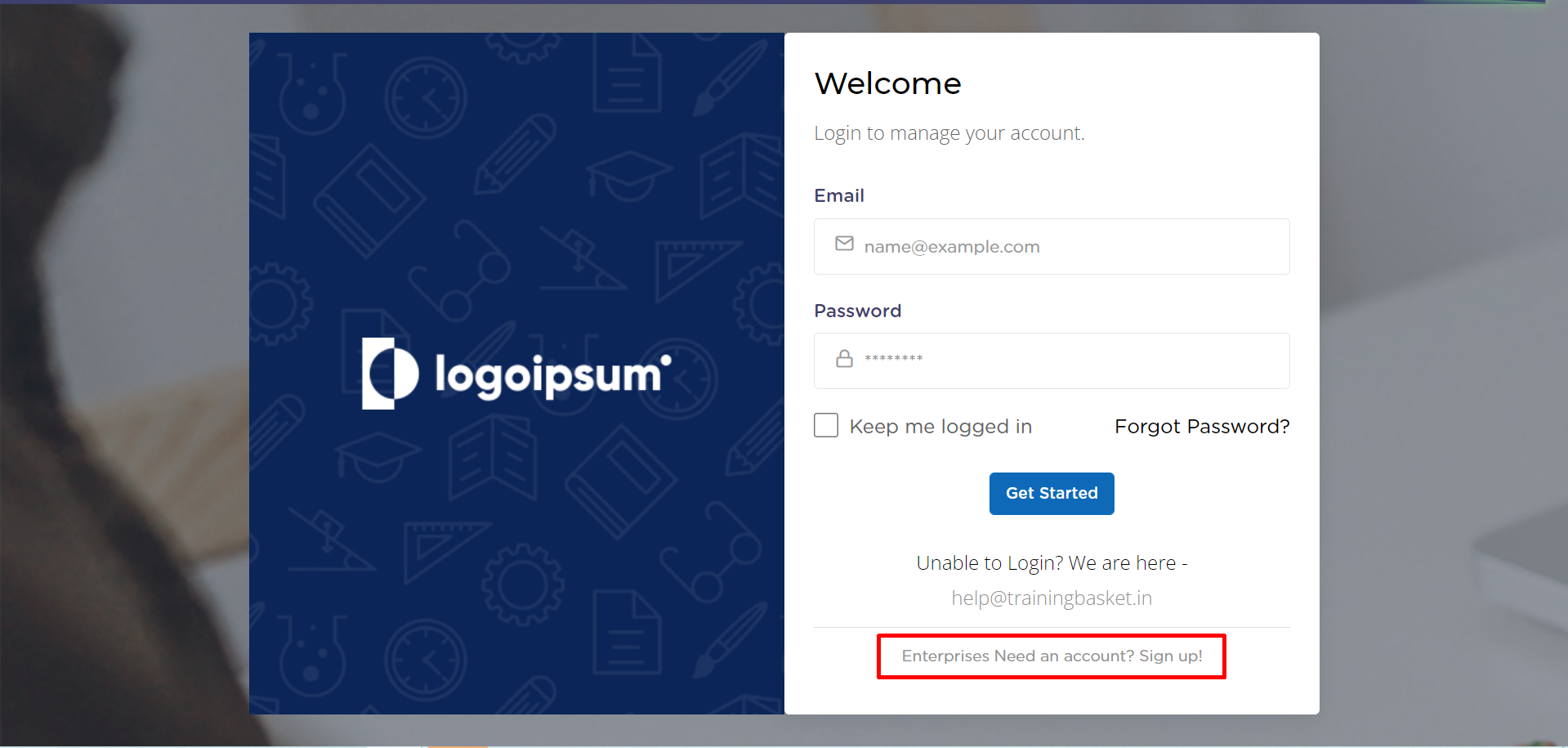Click the Welcome heading

pos(887,83)
